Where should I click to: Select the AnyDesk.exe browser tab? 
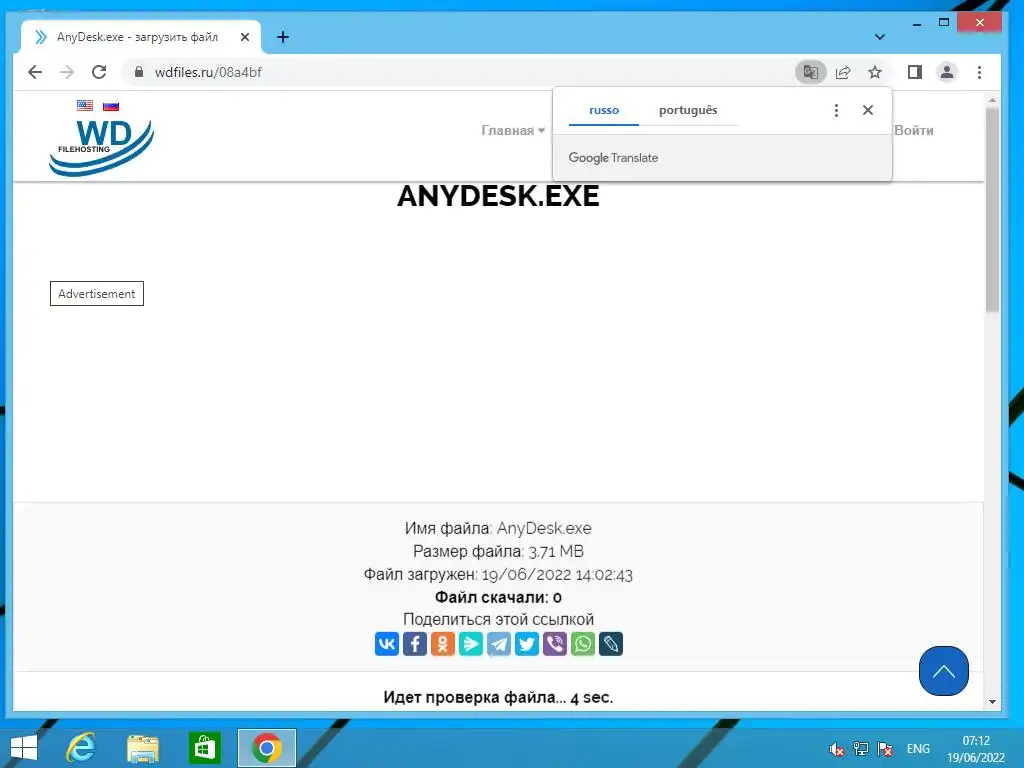click(x=140, y=37)
